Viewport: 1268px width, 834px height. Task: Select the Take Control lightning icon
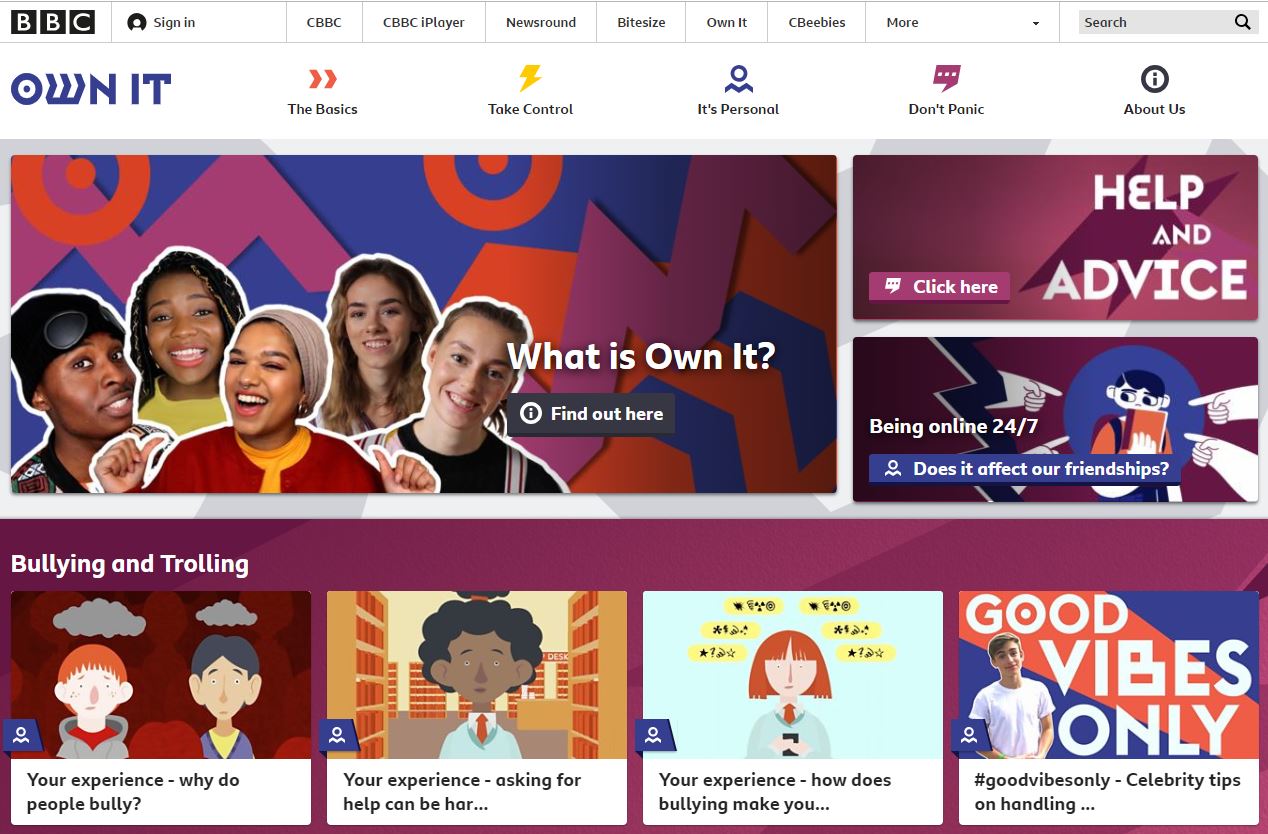coord(530,78)
